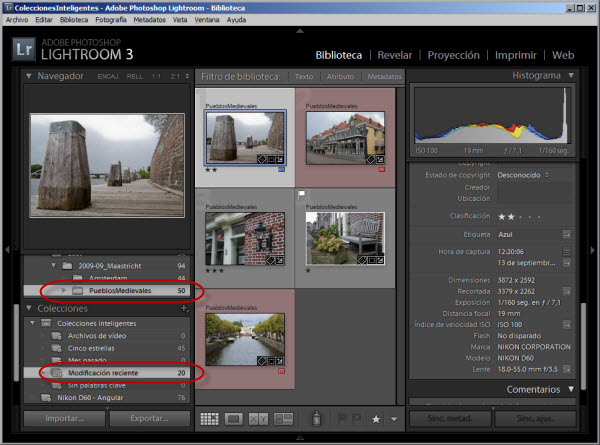
Task: Hide the top module panel
Action: (300, 31)
